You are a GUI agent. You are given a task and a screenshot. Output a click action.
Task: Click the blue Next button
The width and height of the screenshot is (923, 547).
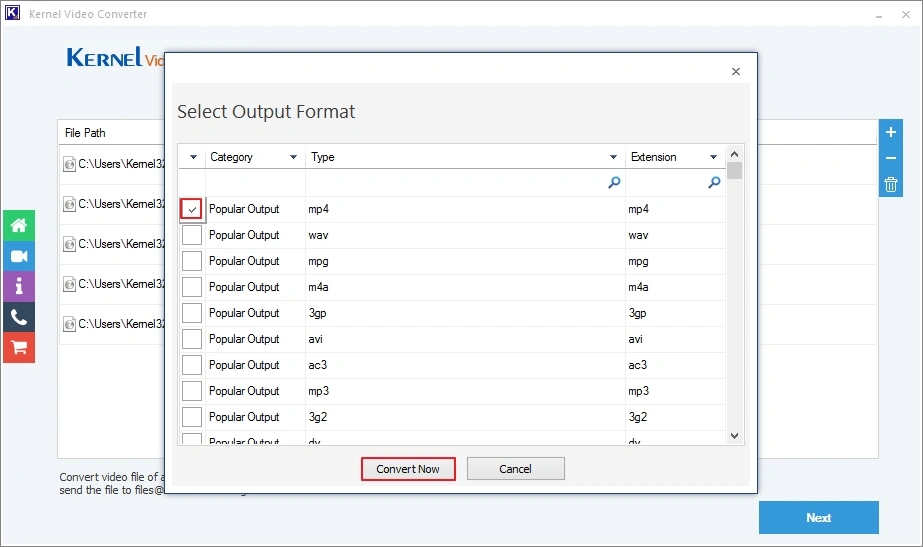pos(818,518)
